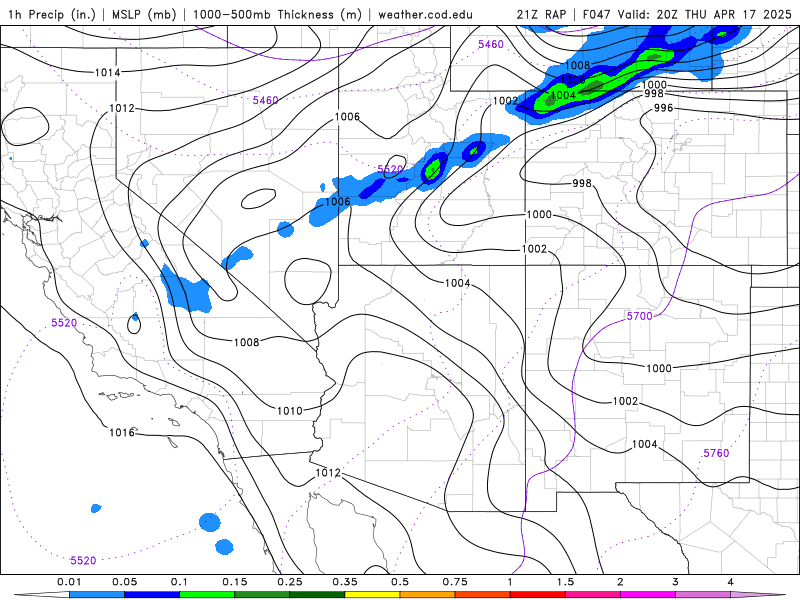Image resolution: width=800 pixels, height=600 pixels.
Task: Click the orange-red 0.75–1 legend swatch
Action: 483,595
